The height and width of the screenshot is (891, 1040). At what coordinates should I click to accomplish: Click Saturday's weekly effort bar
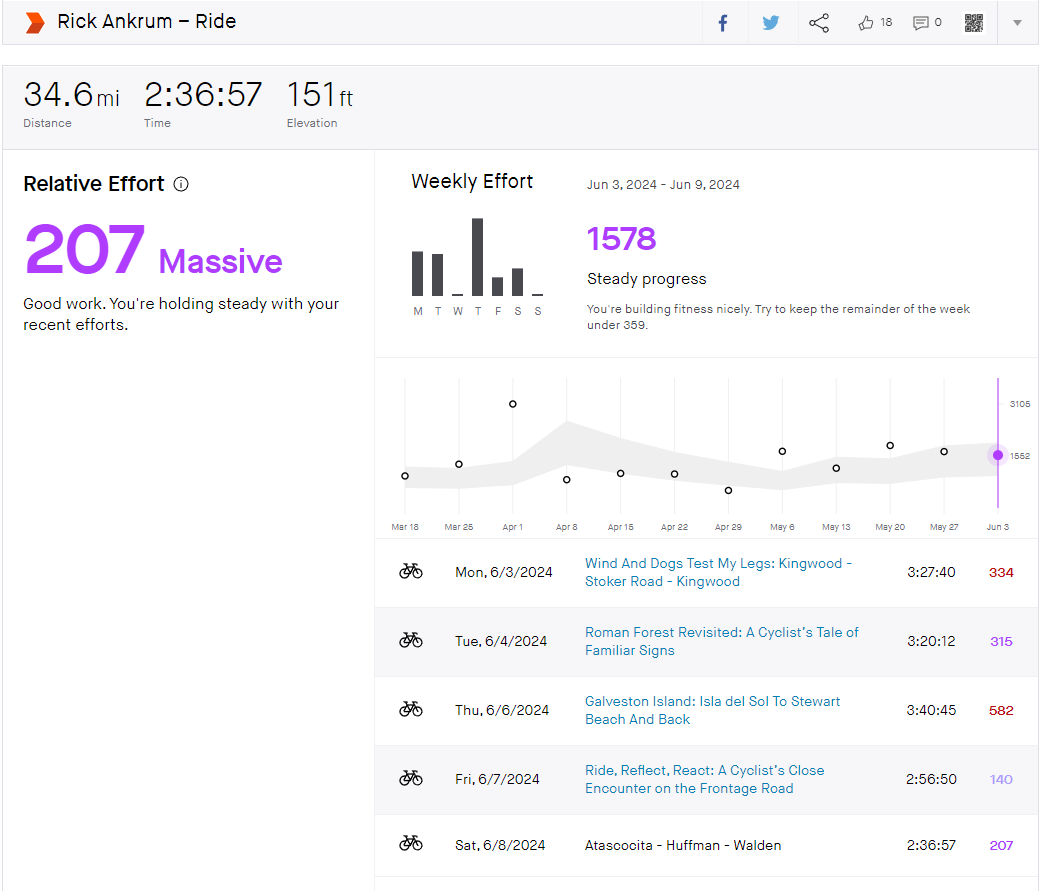point(517,282)
